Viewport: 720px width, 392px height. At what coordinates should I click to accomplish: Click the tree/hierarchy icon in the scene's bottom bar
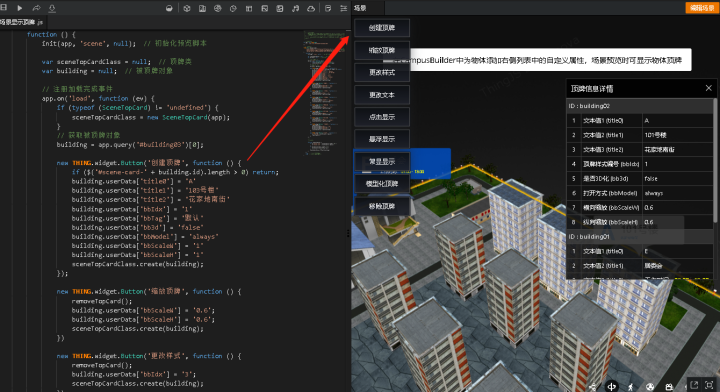click(593, 386)
